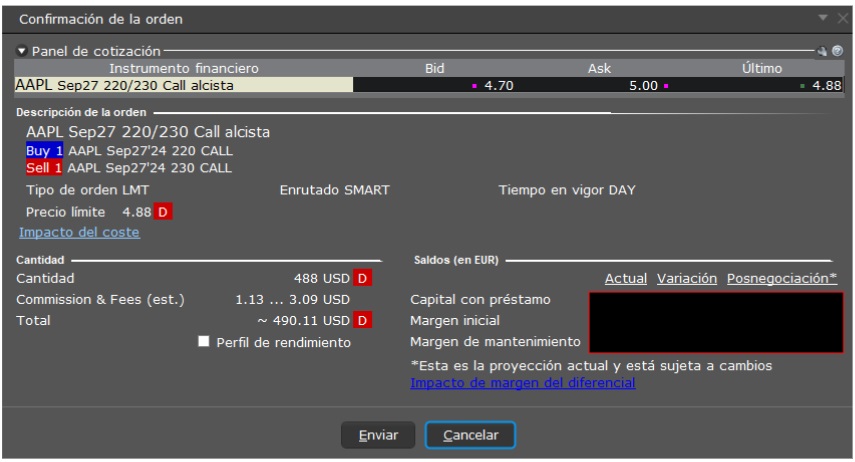
Task: Click the order title AAPL Sep27 220/230 Call alcista
Action: click(x=148, y=132)
